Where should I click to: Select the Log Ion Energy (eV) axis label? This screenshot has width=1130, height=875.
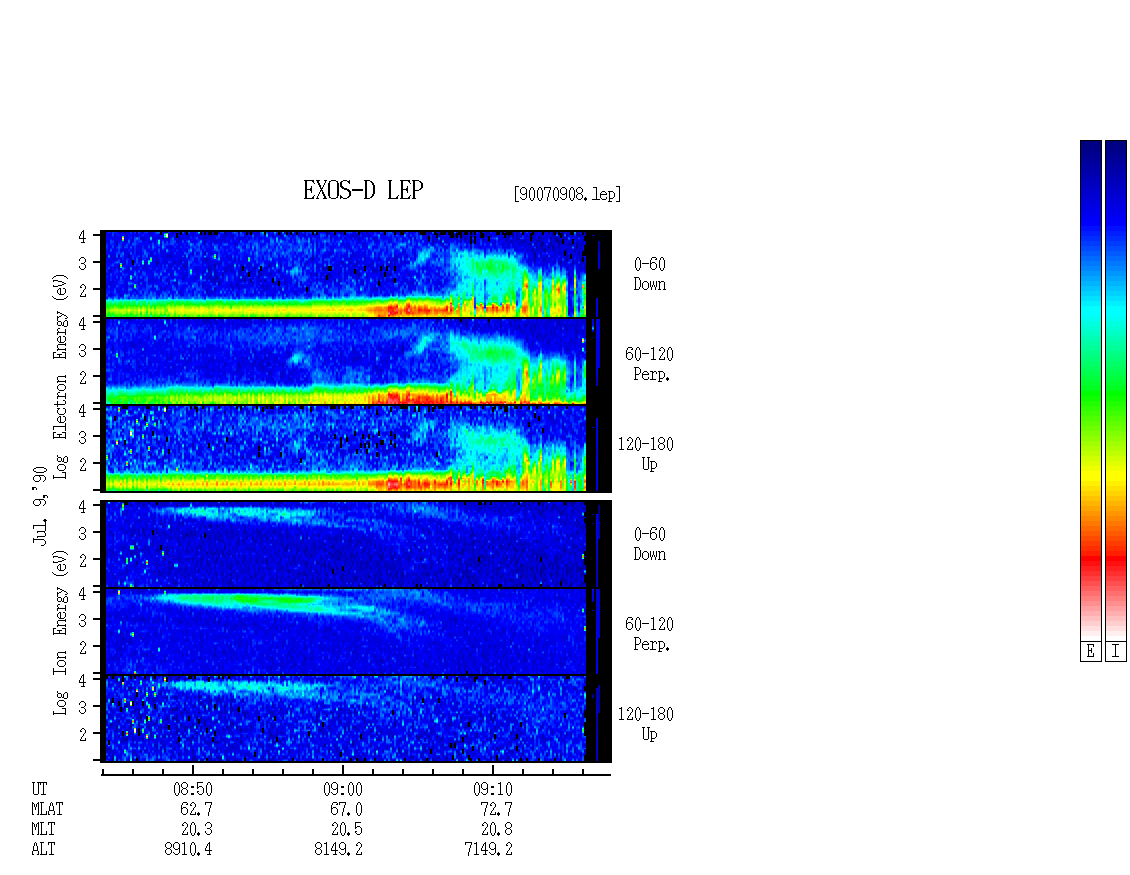[60, 632]
